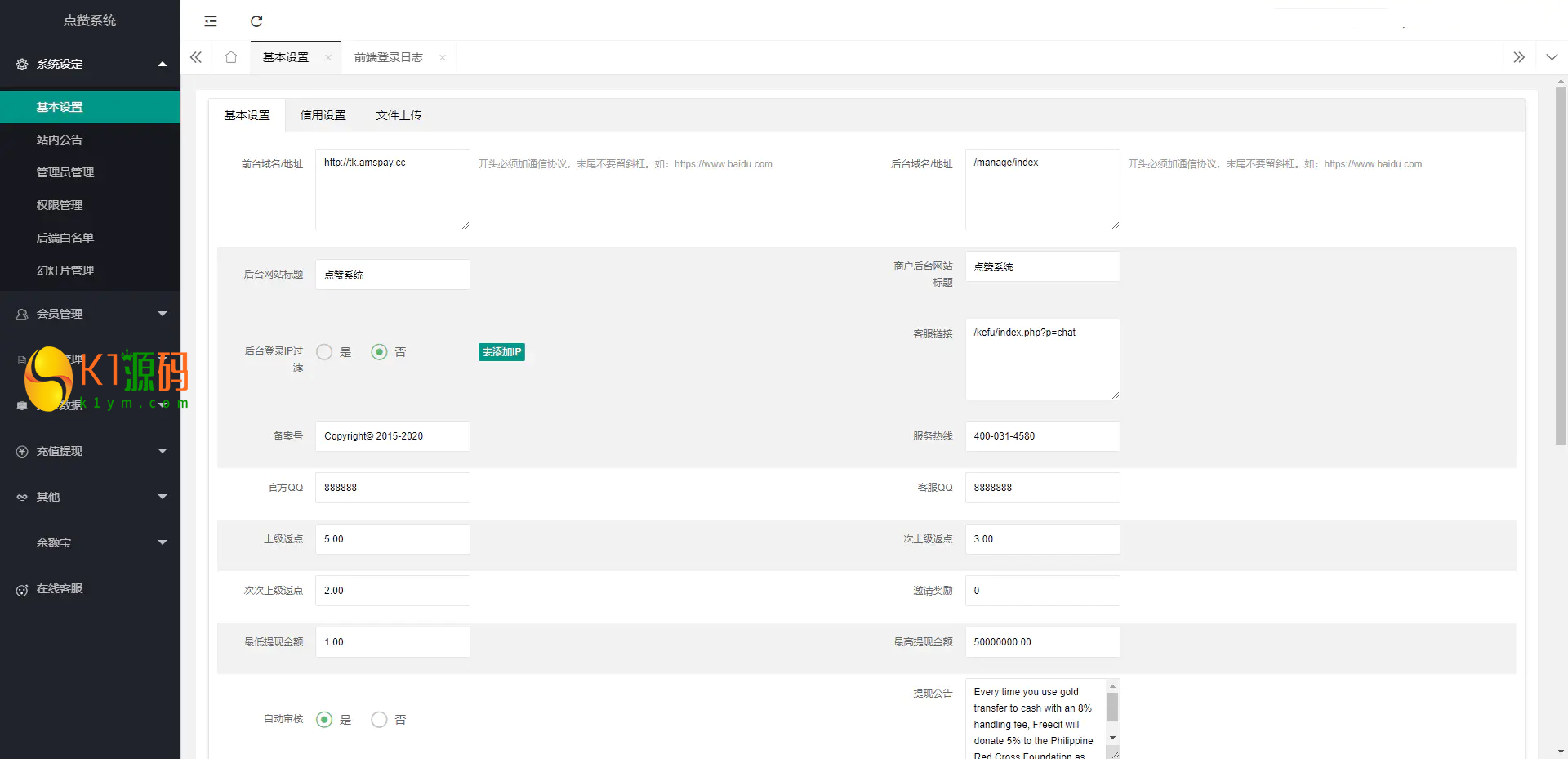Click the 其他 link icon
The width and height of the screenshot is (1568, 759).
[22, 497]
